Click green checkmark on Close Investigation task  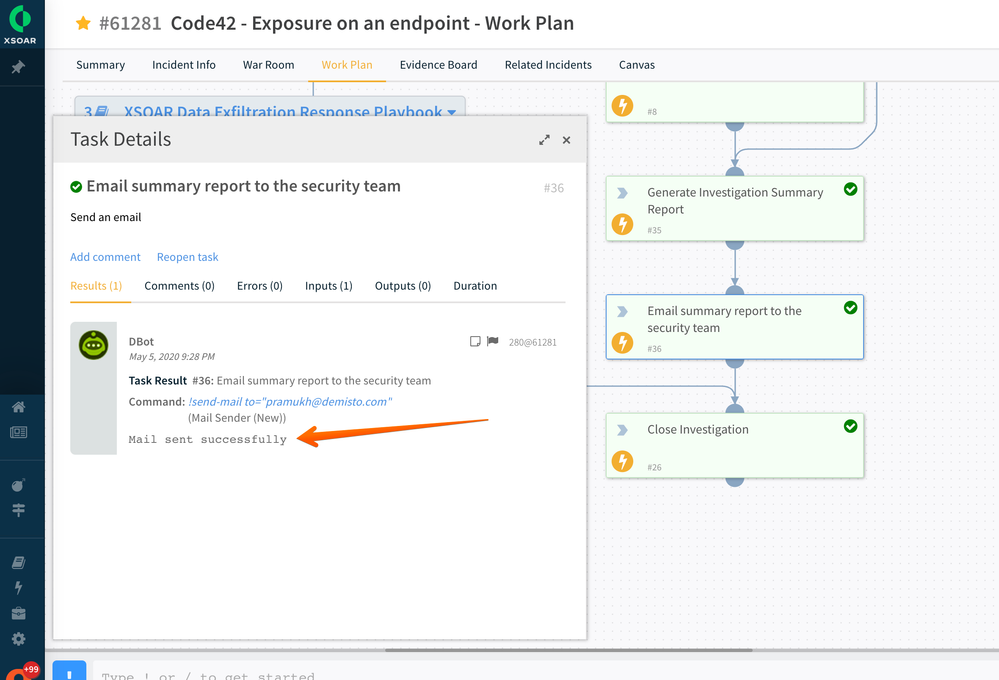[851, 426]
